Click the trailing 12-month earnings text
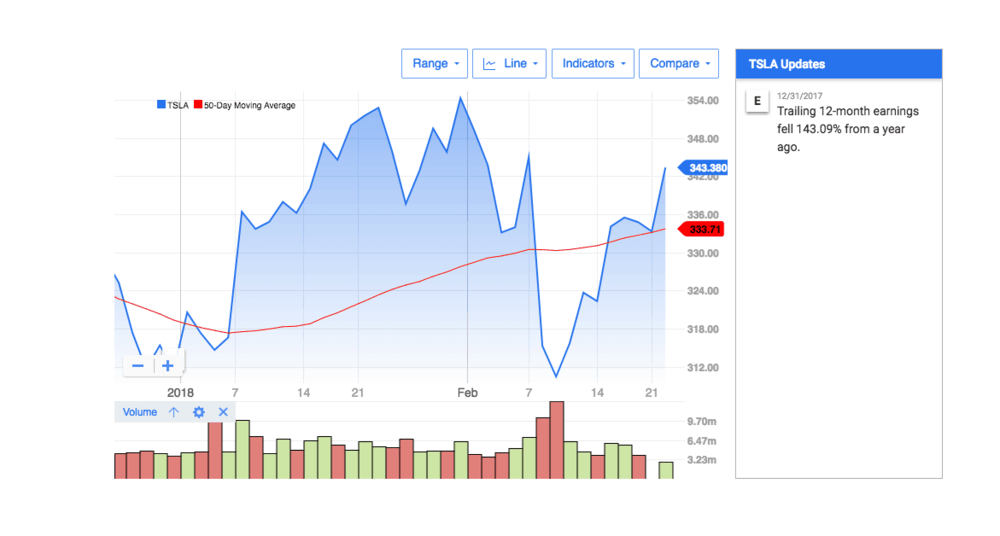The height and width of the screenshot is (536, 1000). click(848, 129)
